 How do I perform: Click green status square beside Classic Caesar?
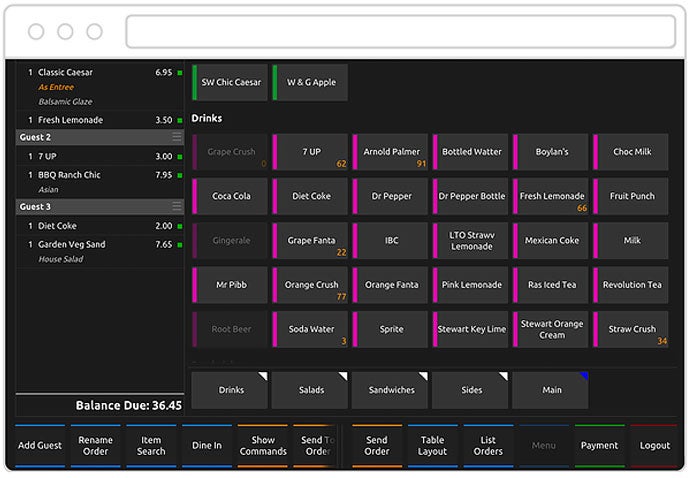(180, 73)
